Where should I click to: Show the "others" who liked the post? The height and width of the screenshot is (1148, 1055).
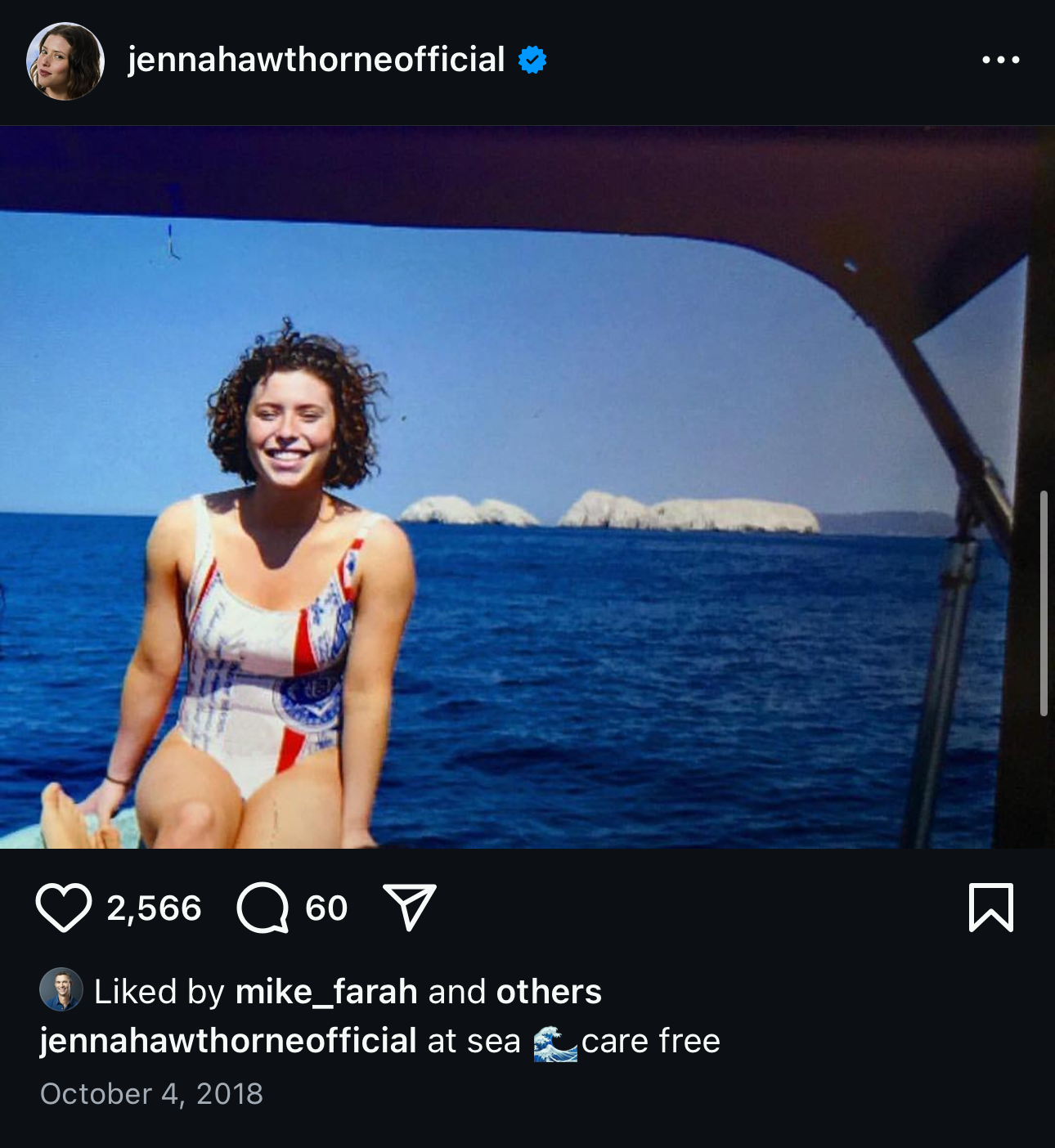click(x=549, y=992)
